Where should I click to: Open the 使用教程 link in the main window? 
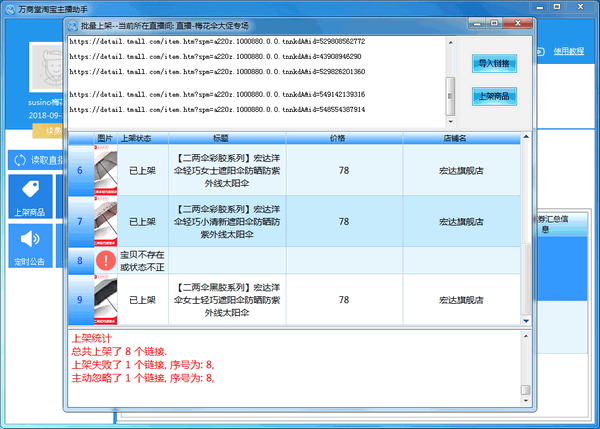569,51
